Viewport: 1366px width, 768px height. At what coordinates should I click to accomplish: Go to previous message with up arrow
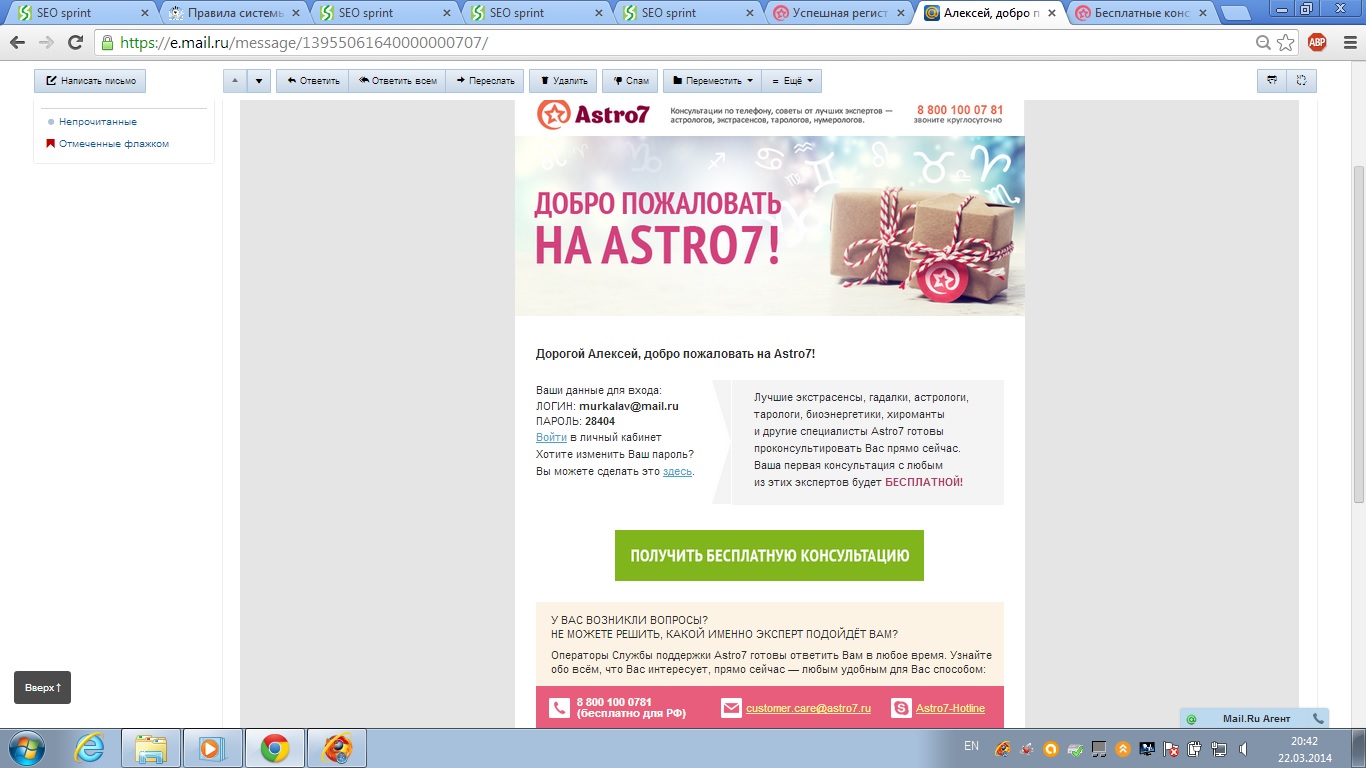tap(235, 81)
